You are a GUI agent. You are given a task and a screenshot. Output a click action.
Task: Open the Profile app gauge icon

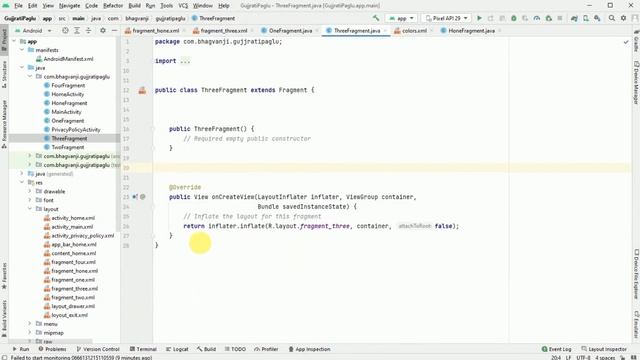click(537, 18)
